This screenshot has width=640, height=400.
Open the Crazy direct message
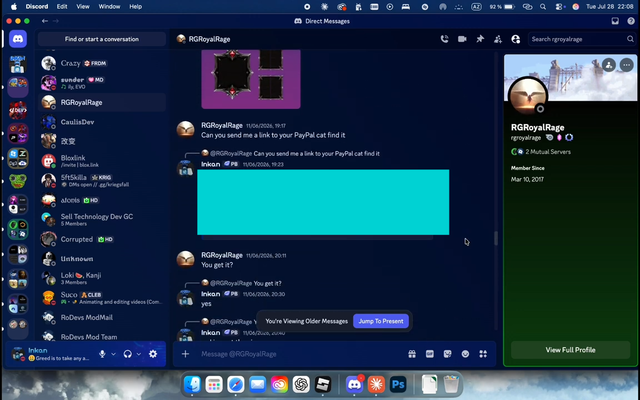click(102, 63)
